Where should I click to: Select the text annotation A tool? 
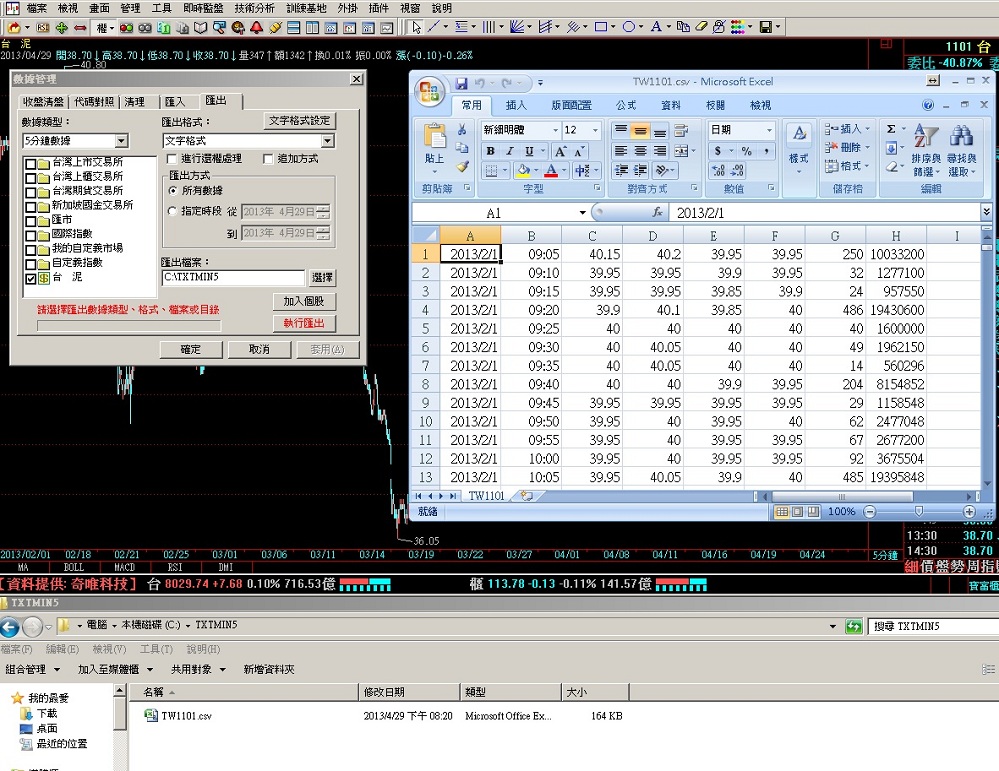[656, 27]
